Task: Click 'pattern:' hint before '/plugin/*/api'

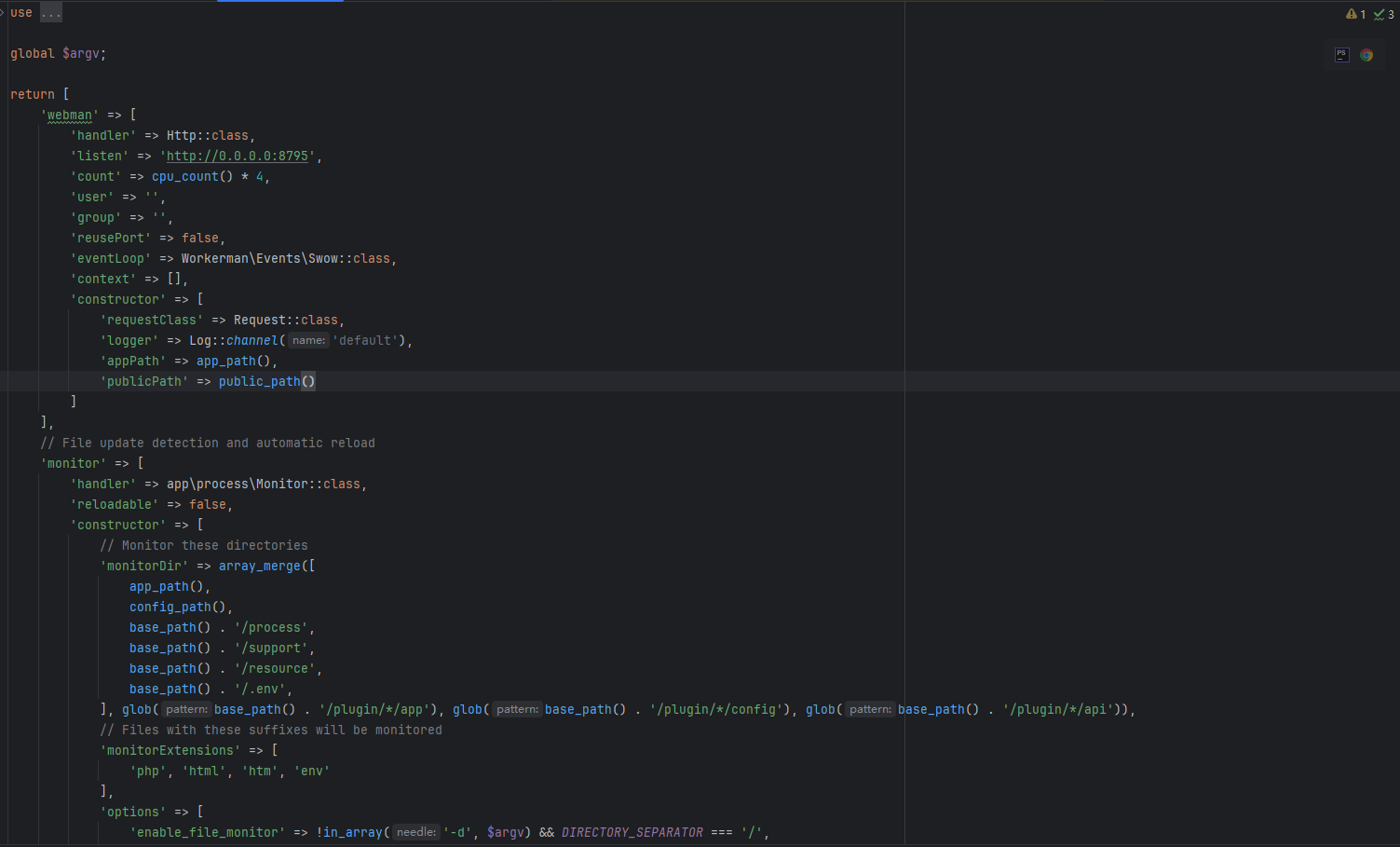Action: pyautogui.click(x=870, y=709)
